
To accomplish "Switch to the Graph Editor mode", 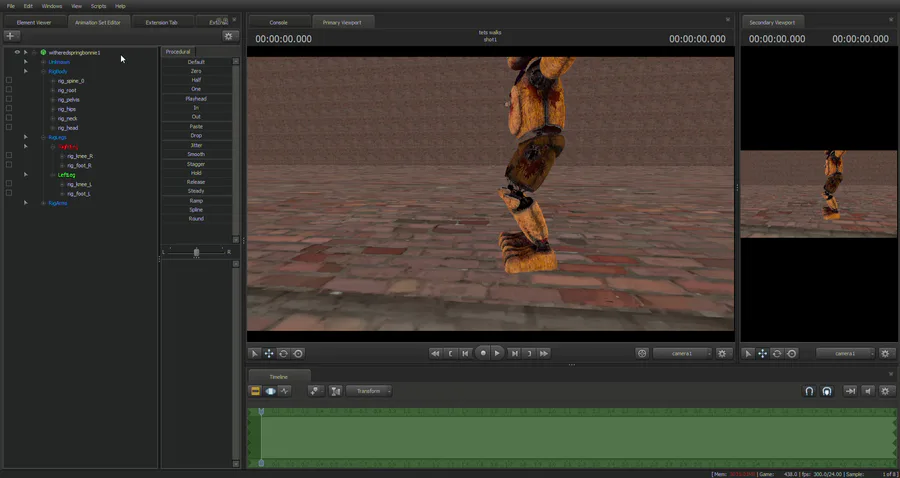I will click(285, 391).
